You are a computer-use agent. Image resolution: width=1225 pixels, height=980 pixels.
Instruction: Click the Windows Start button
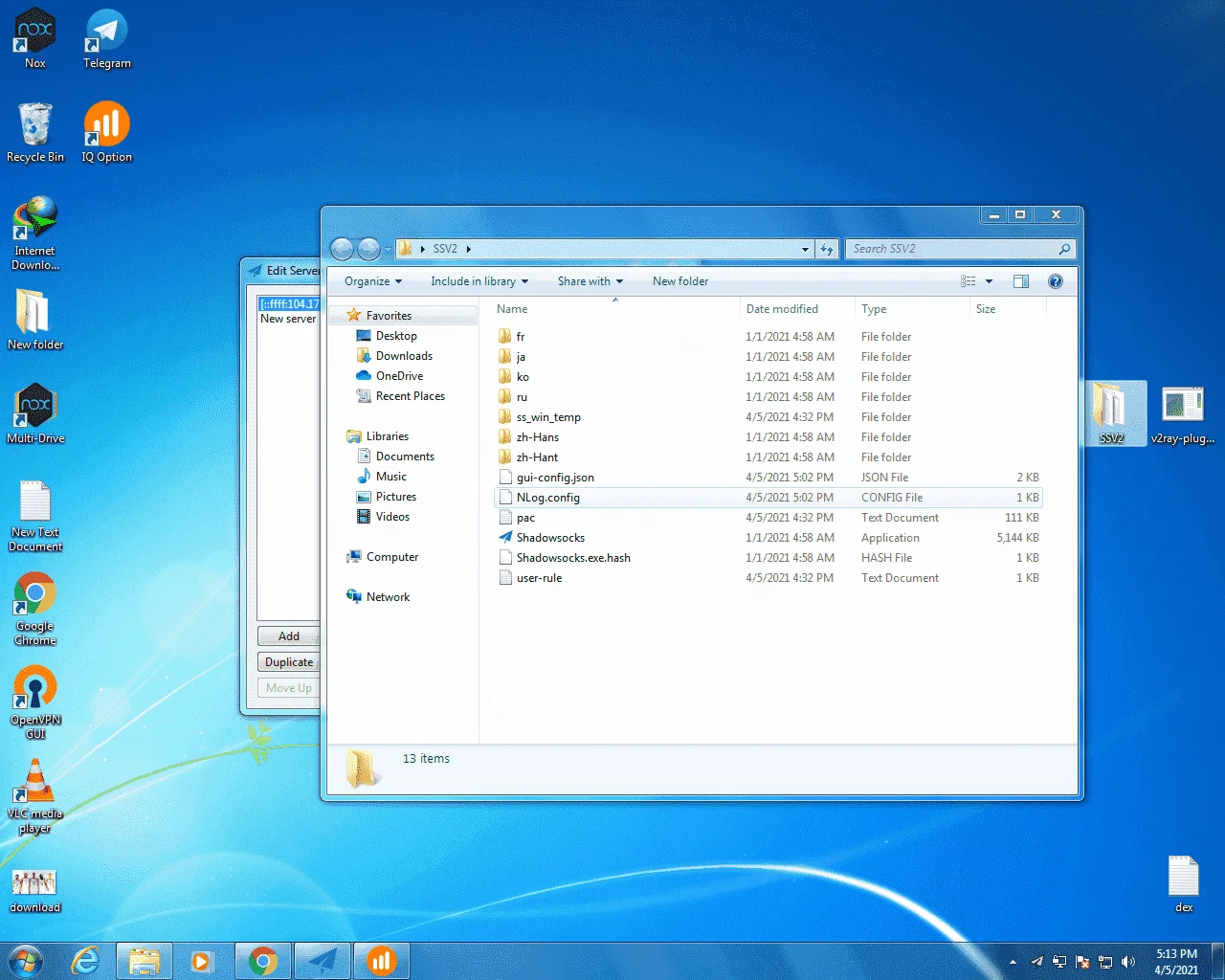pos(26,961)
